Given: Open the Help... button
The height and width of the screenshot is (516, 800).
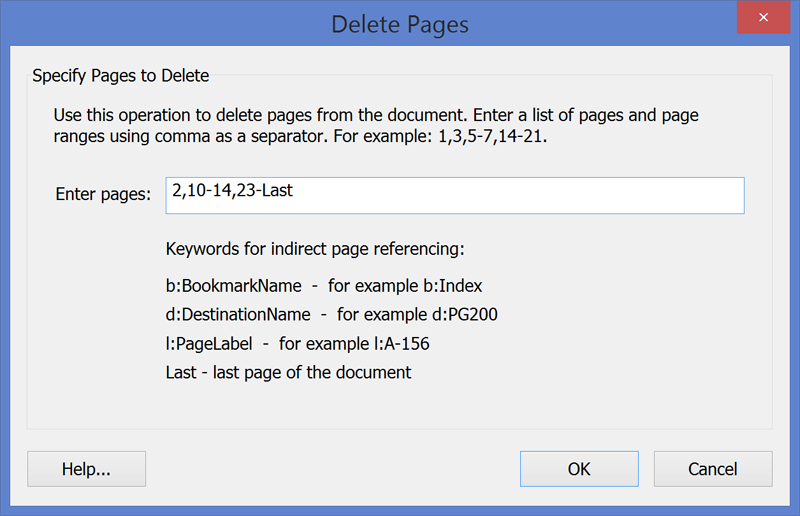Looking at the screenshot, I should [x=86, y=469].
